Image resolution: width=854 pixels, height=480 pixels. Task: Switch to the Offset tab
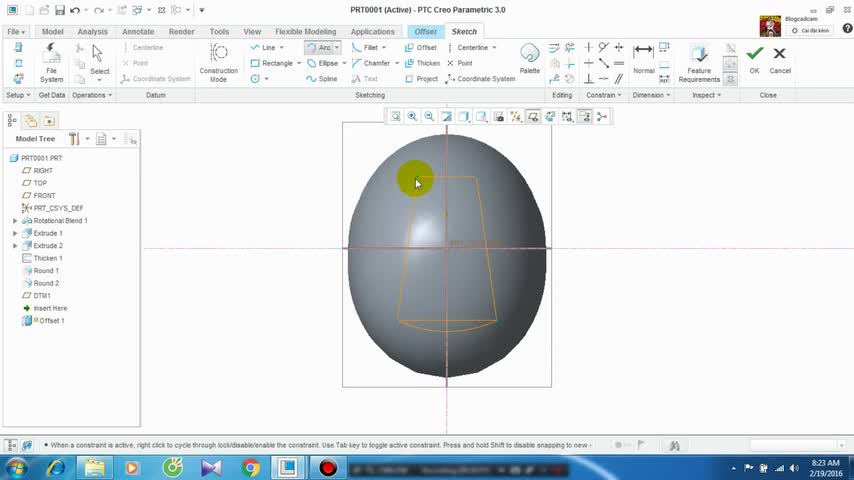[425, 32]
